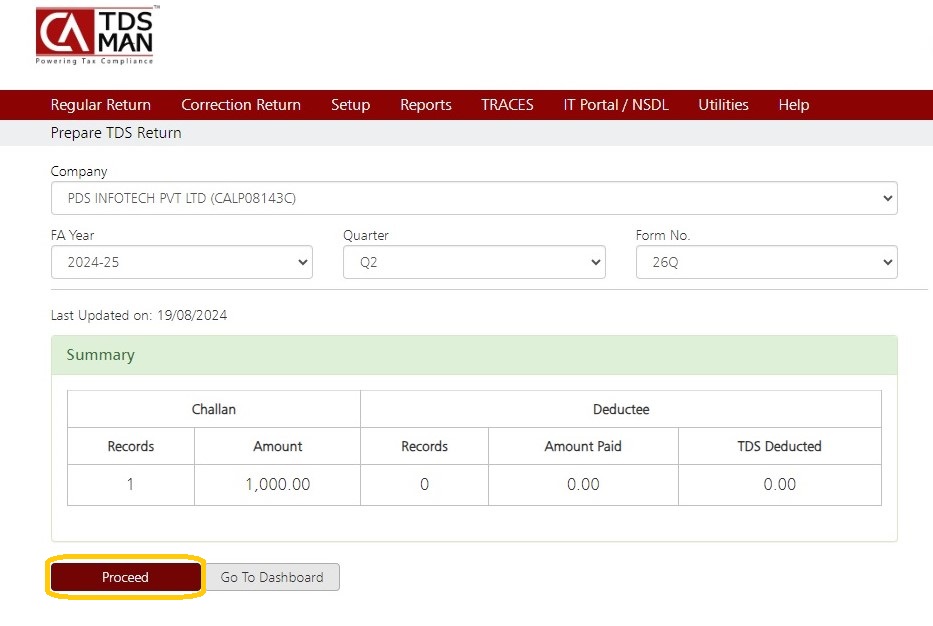
Task: Click the Amount Paid column header
Action: point(583,446)
